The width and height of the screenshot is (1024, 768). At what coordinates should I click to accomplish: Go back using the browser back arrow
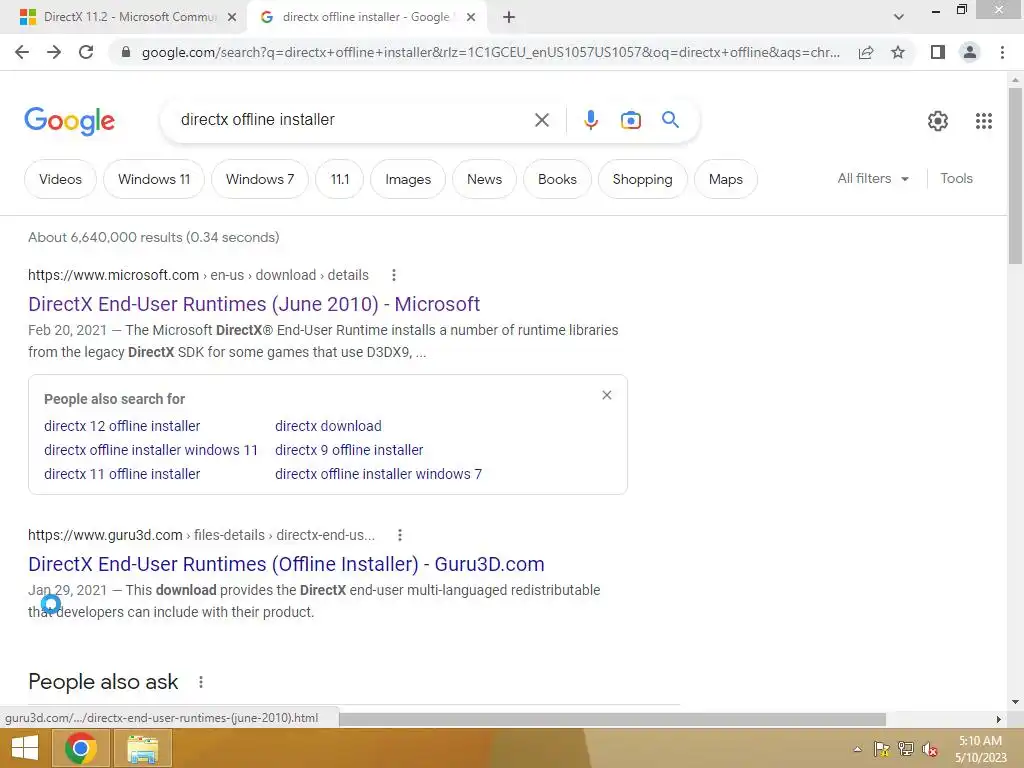tap(22, 52)
